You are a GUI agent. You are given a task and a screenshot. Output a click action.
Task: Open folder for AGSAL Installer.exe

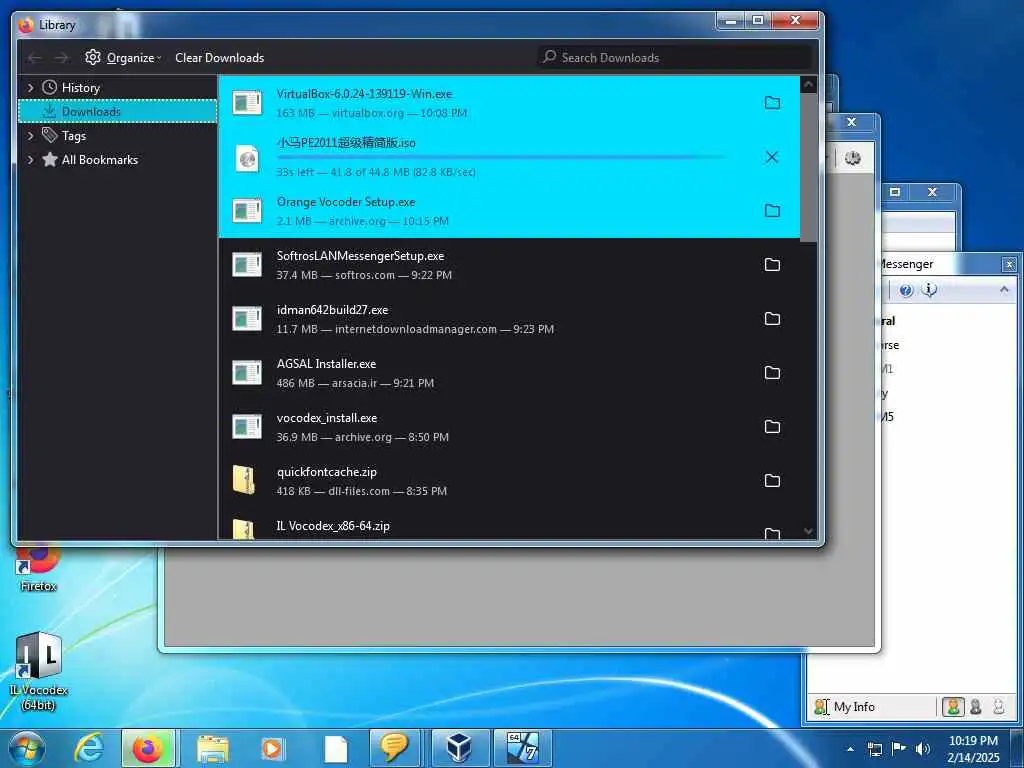click(772, 372)
